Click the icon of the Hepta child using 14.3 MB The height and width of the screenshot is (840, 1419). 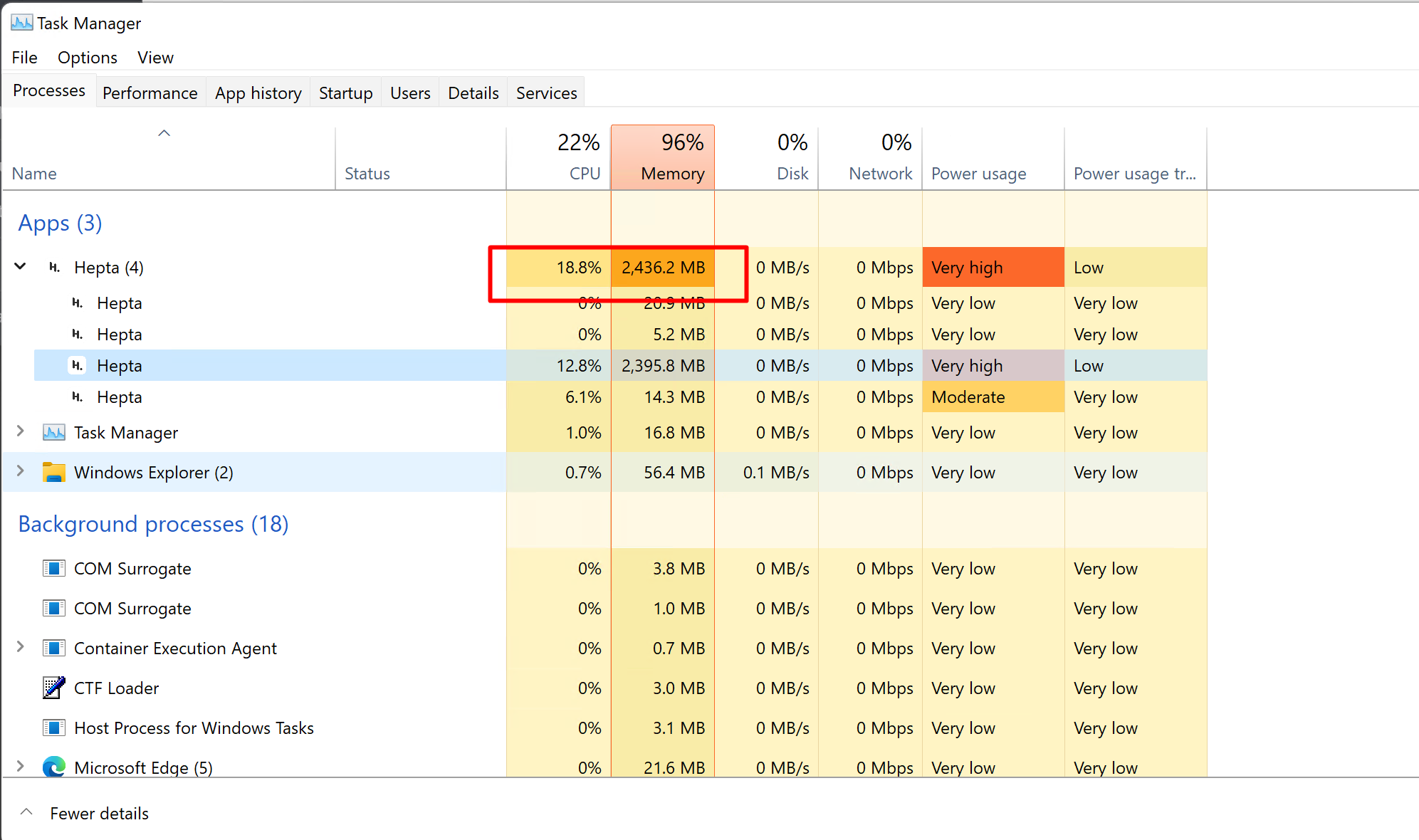click(x=78, y=397)
